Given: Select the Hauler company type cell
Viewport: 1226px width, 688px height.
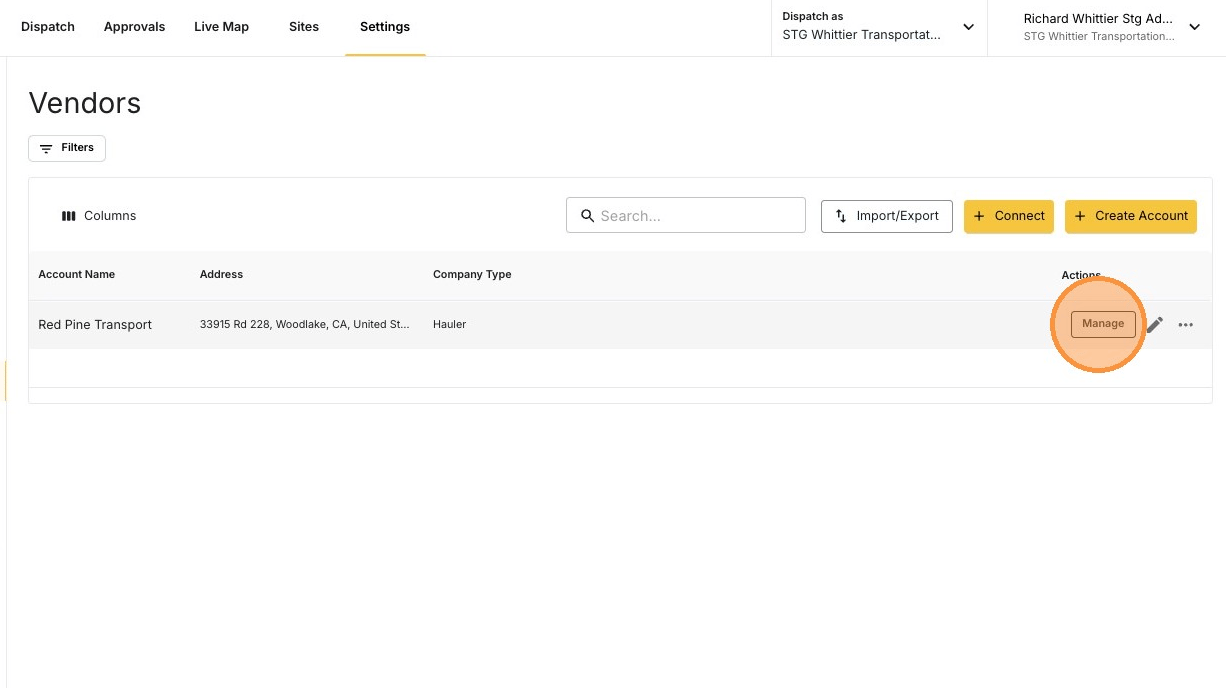Looking at the screenshot, I should pos(450,324).
